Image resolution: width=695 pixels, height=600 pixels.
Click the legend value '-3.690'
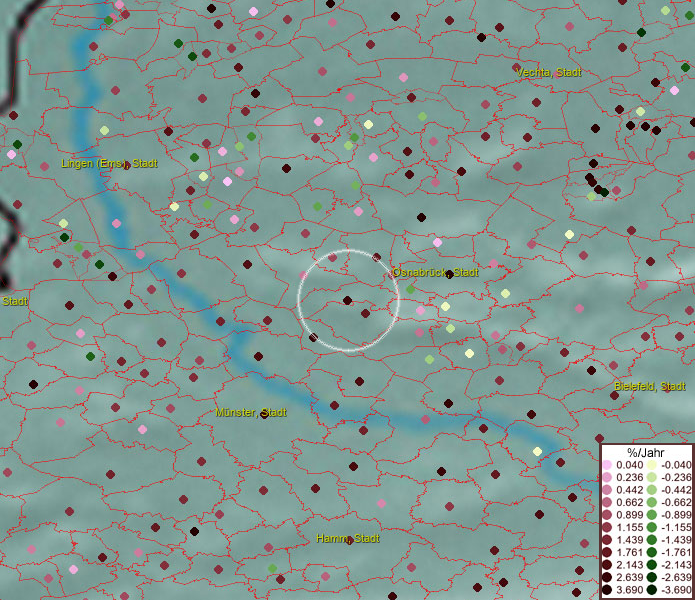(x=676, y=590)
